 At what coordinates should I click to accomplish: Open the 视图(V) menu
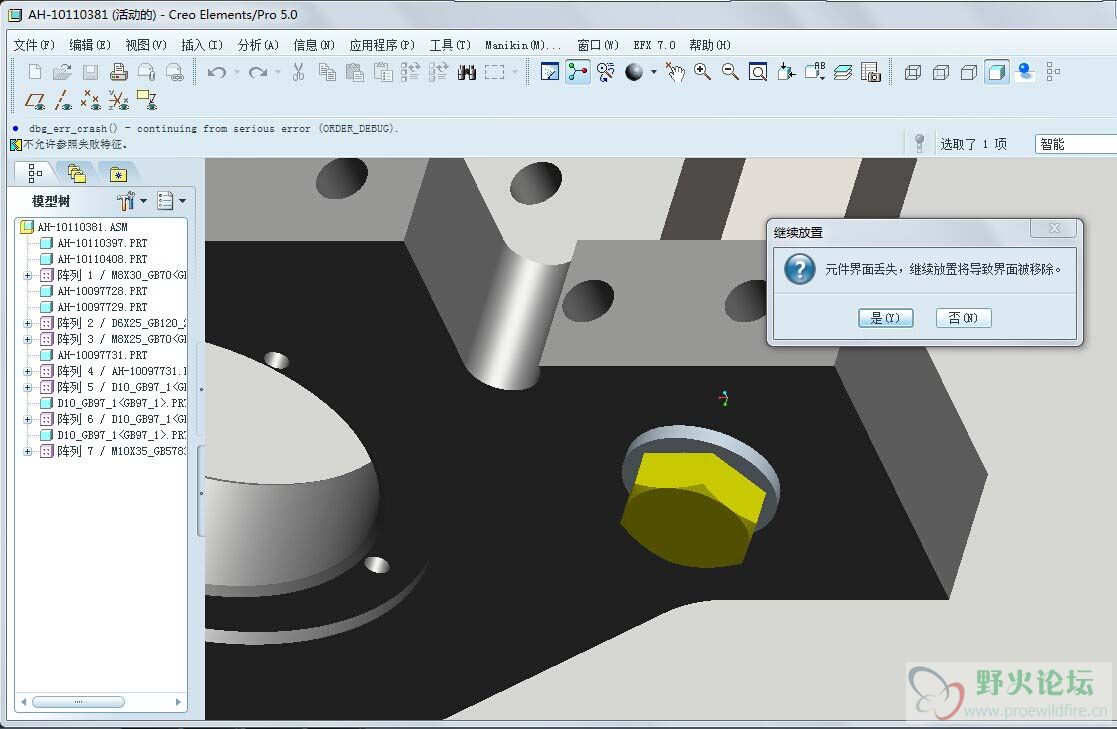[x=145, y=45]
